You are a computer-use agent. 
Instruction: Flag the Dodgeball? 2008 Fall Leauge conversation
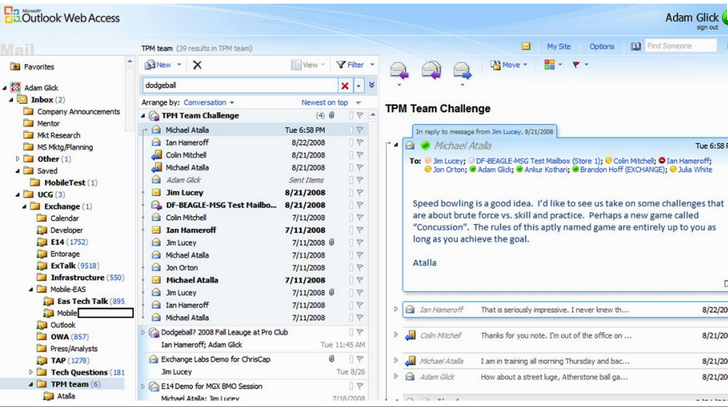click(360, 332)
